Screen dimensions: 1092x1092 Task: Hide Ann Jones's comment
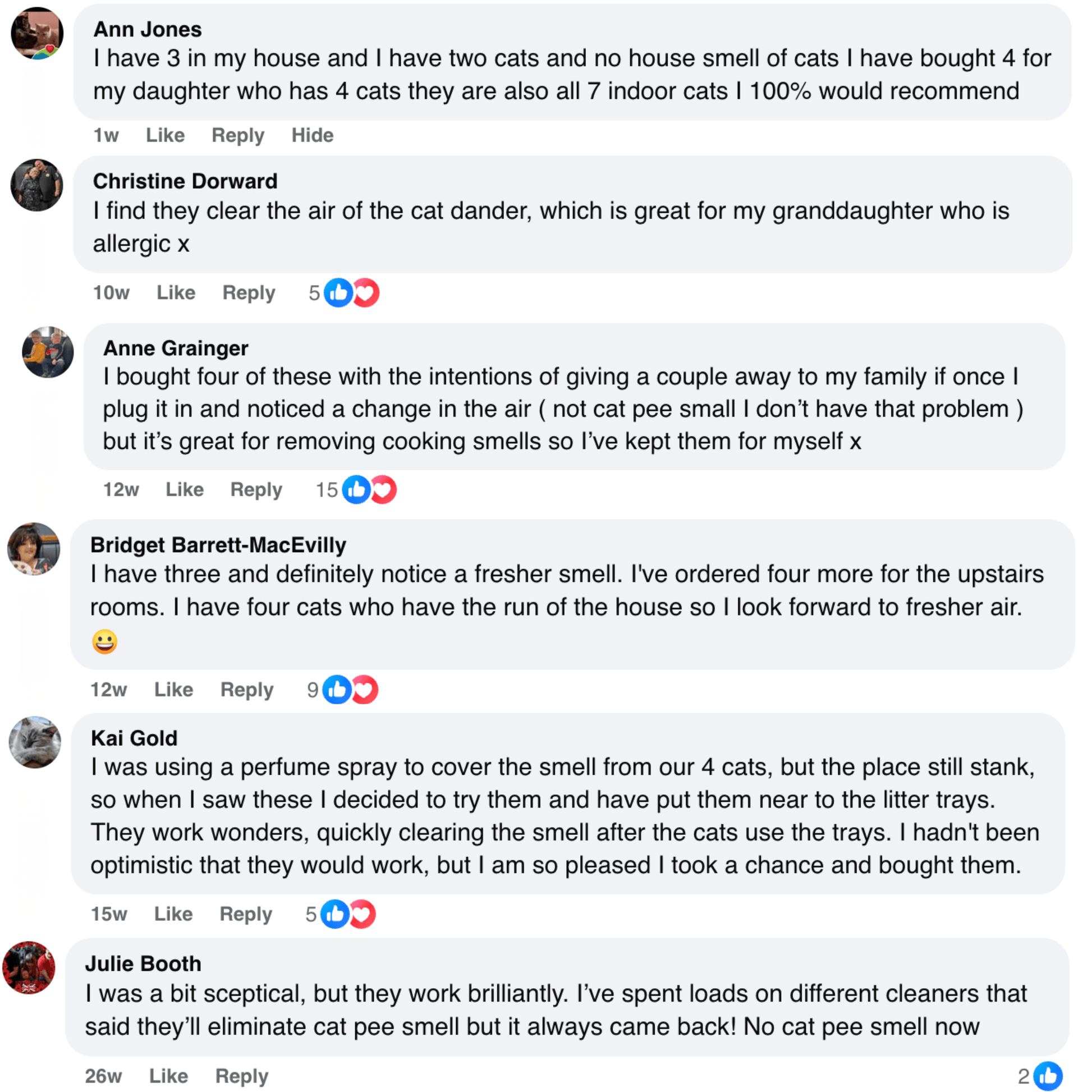312,136
